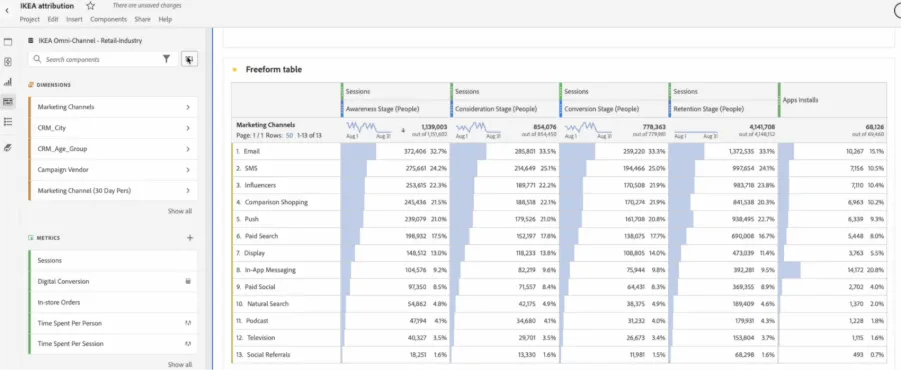The width and height of the screenshot is (901, 370).
Task: Click Show all under Dimensions
Action: click(180, 211)
